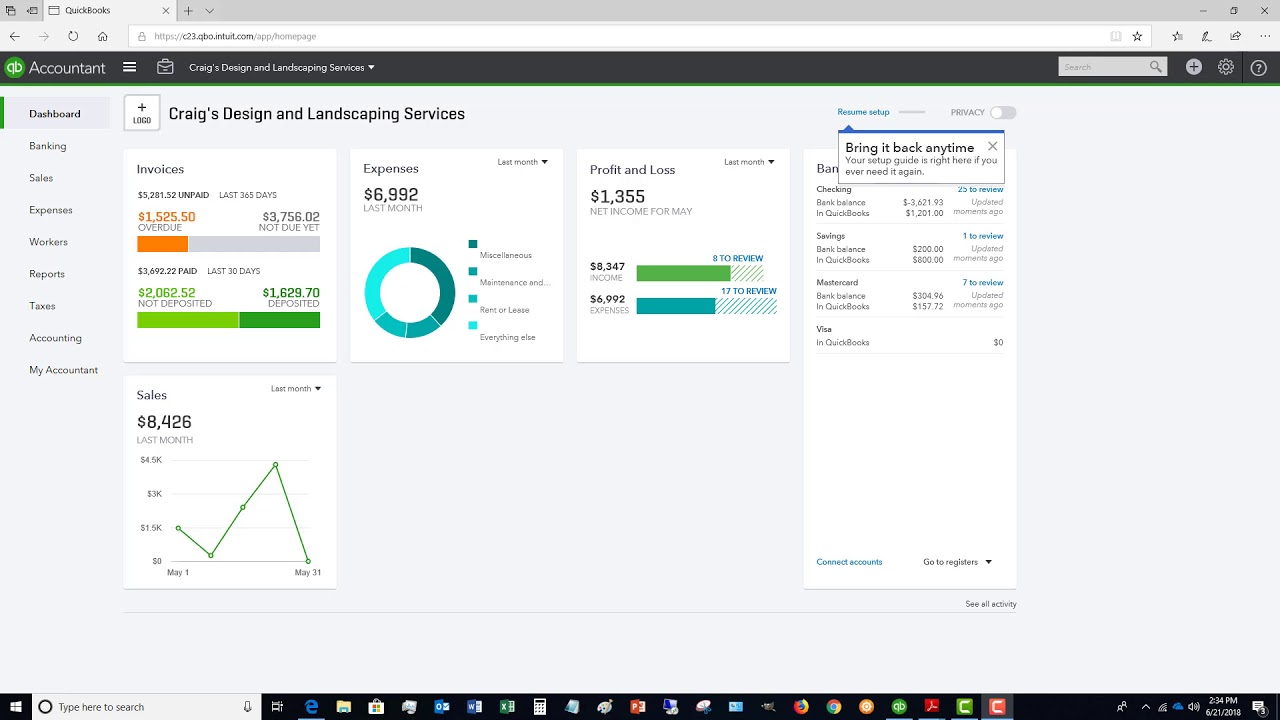Open the Create plus menu

pos(1194,67)
